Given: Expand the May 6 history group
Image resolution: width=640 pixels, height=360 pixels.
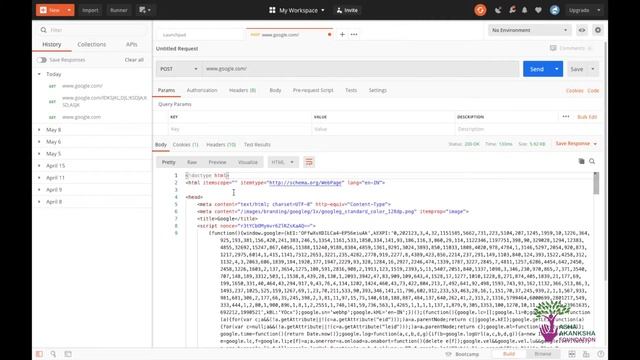Looking at the screenshot, I should tap(39, 142).
